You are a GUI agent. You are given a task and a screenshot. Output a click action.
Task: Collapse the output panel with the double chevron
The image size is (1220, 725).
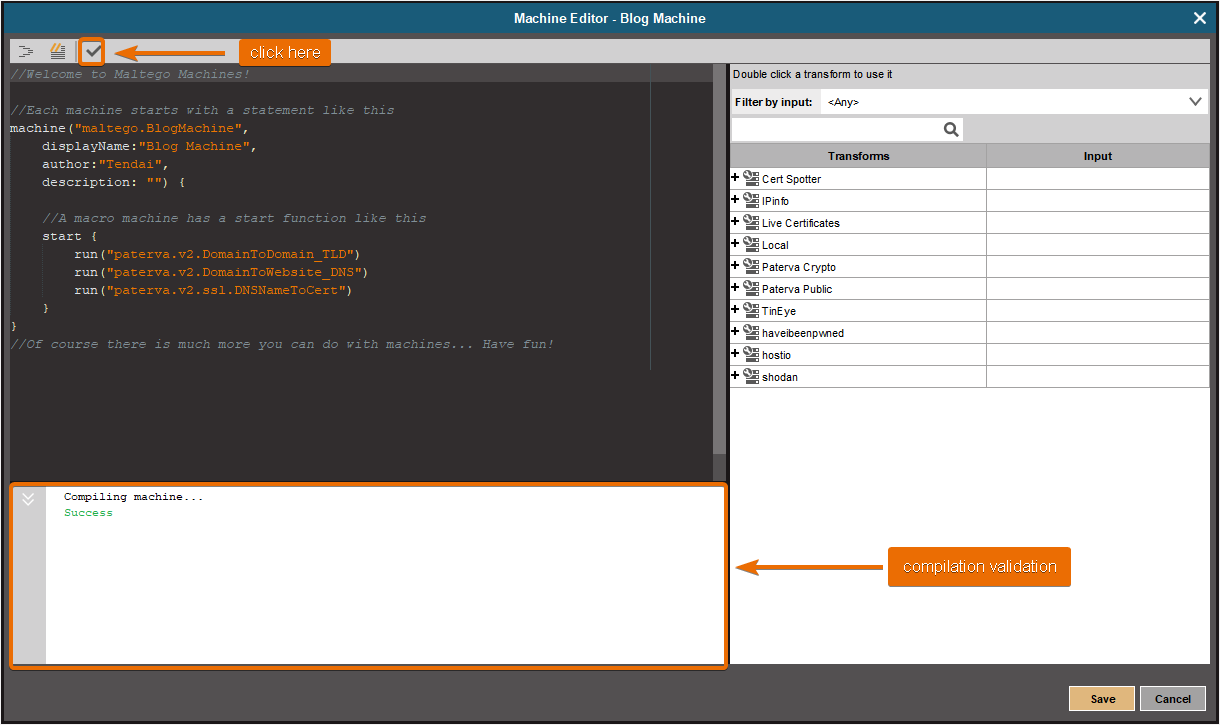[x=28, y=499]
